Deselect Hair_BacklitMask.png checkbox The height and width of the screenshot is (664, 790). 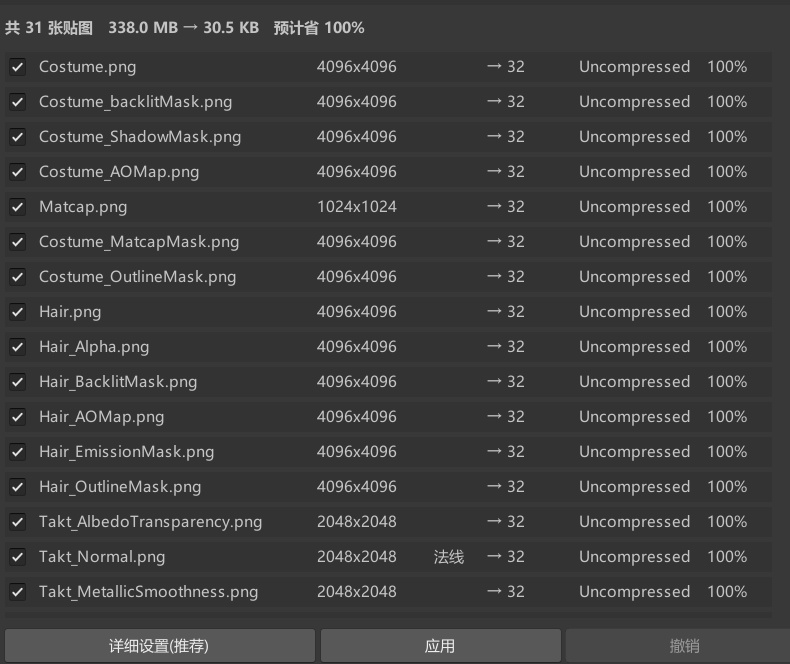[18, 382]
